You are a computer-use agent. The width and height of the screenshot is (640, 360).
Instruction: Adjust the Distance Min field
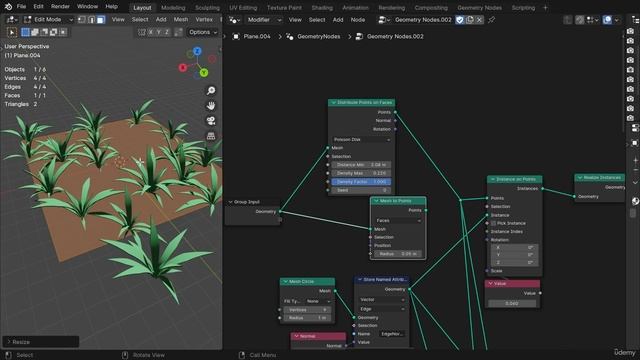(x=361, y=164)
